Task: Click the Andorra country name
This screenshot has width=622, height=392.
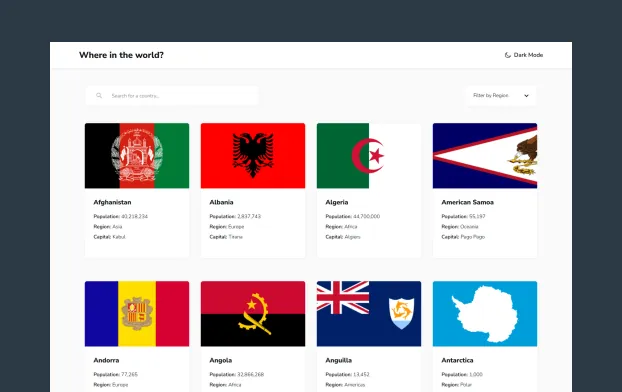Action: pos(106,360)
